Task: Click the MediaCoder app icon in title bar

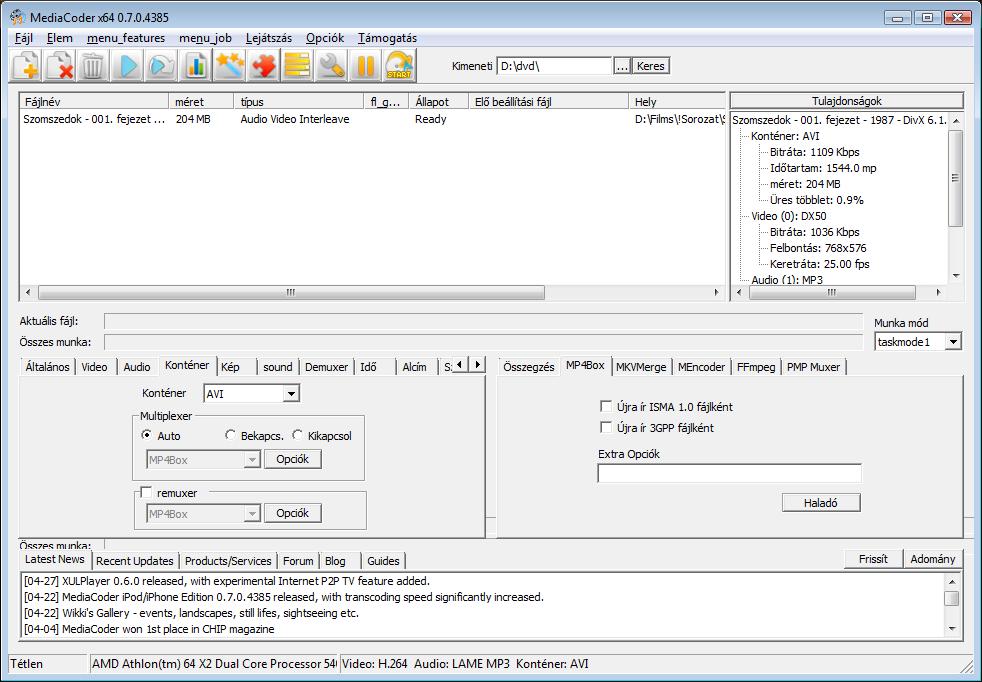Action: [x=17, y=17]
